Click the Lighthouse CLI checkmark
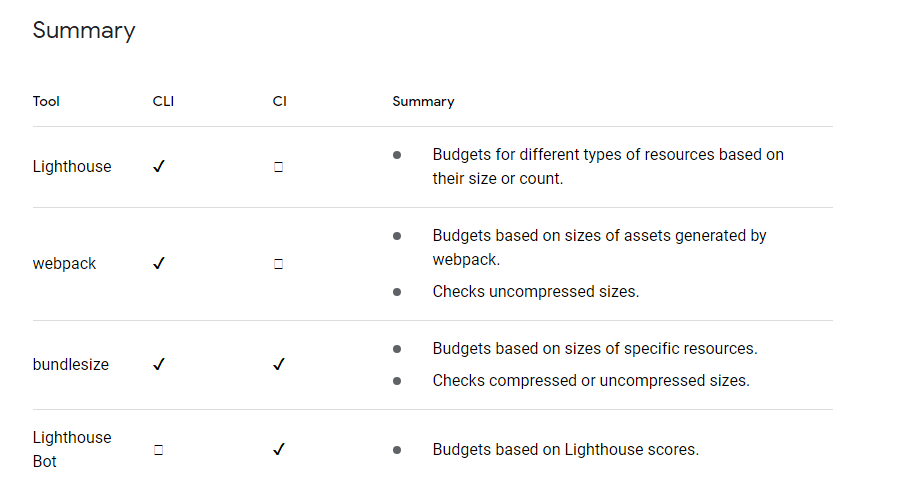 (x=158, y=167)
